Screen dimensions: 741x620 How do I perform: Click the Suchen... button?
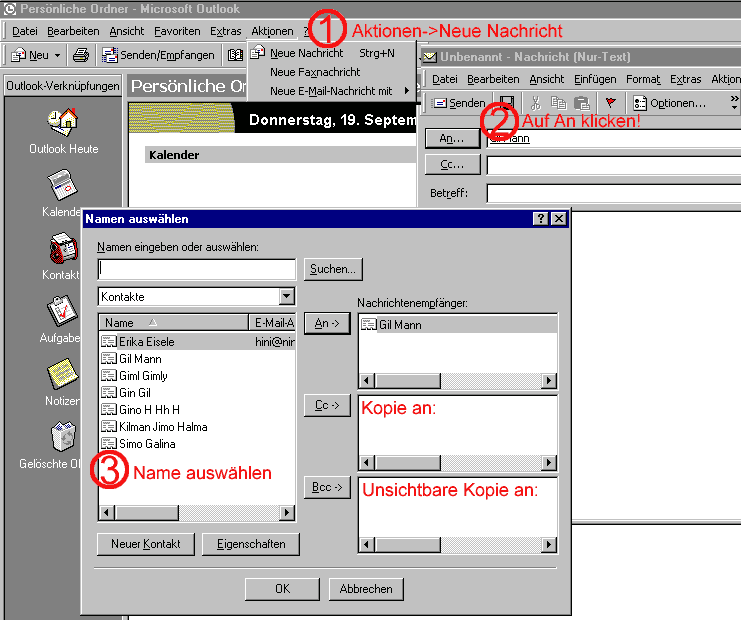333,269
